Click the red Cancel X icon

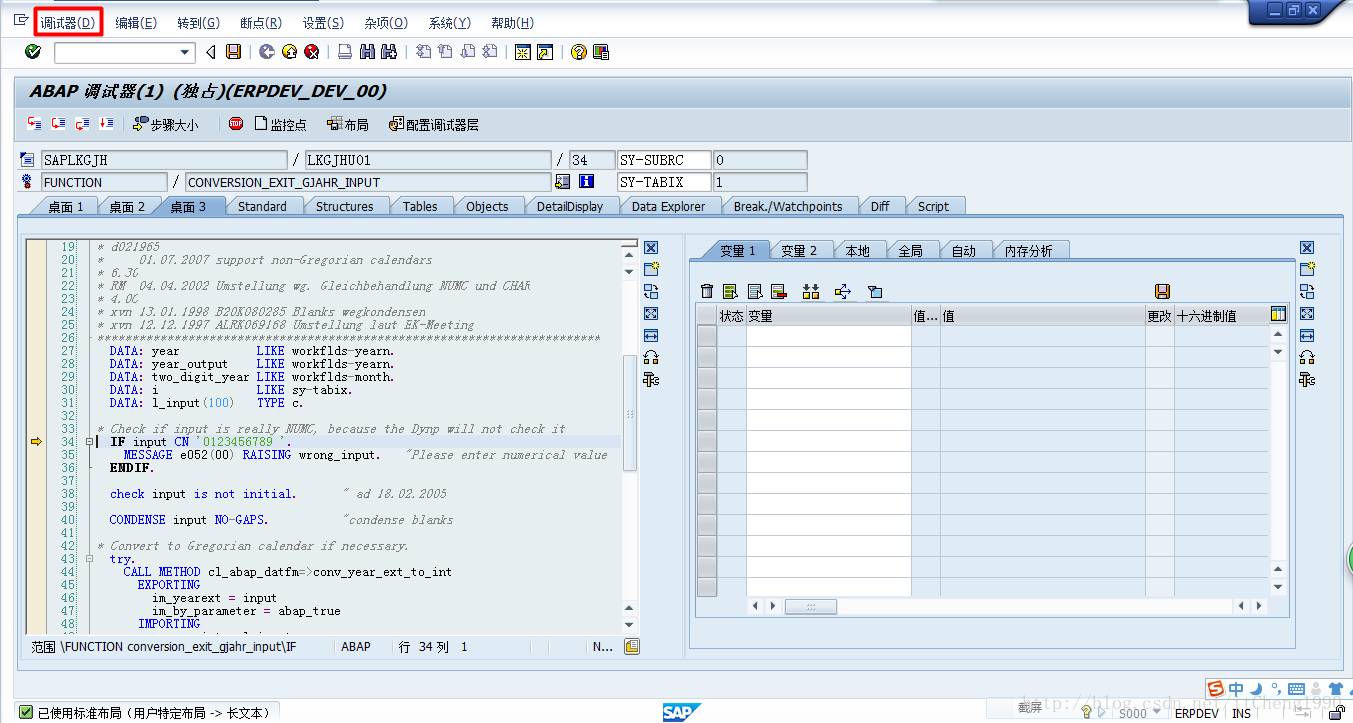pos(311,52)
